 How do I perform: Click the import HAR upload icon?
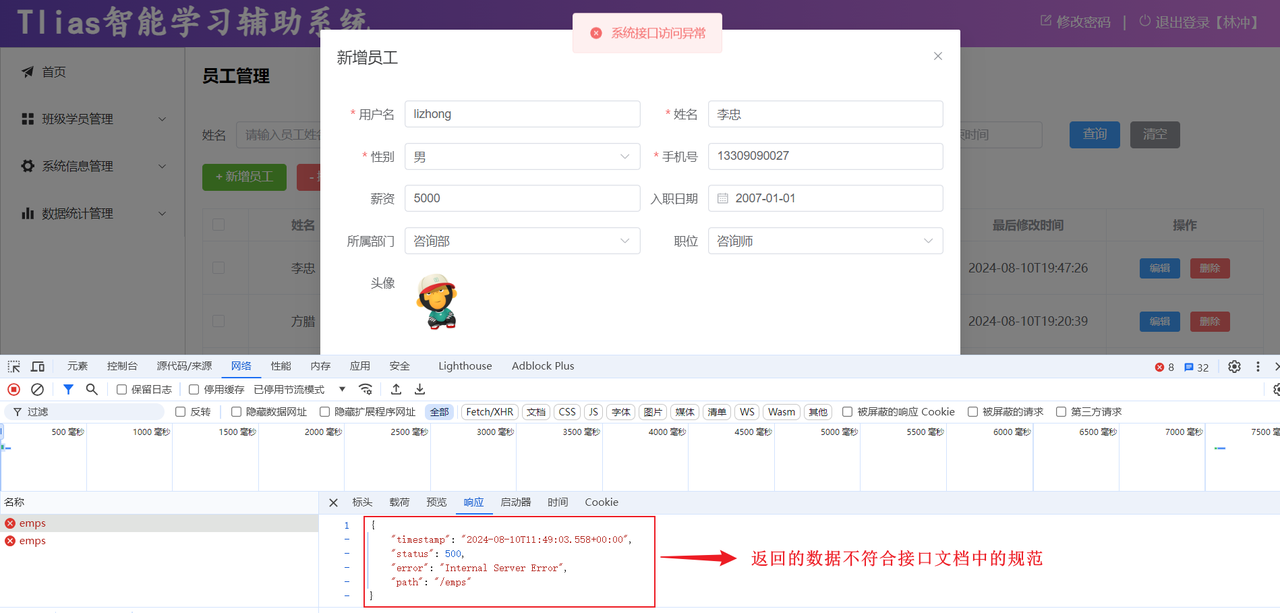pos(396,389)
